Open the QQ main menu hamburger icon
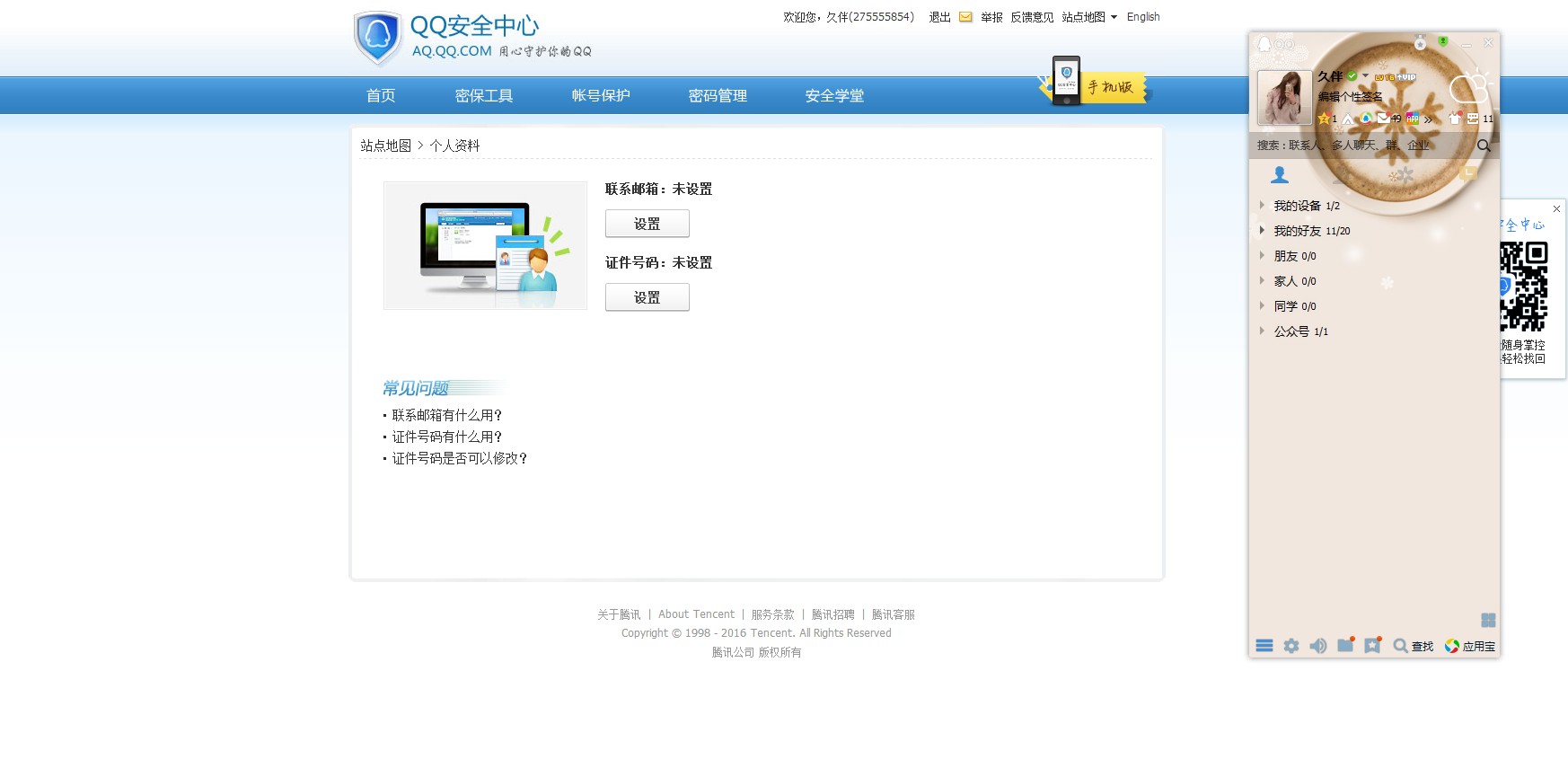 pos(1264,646)
